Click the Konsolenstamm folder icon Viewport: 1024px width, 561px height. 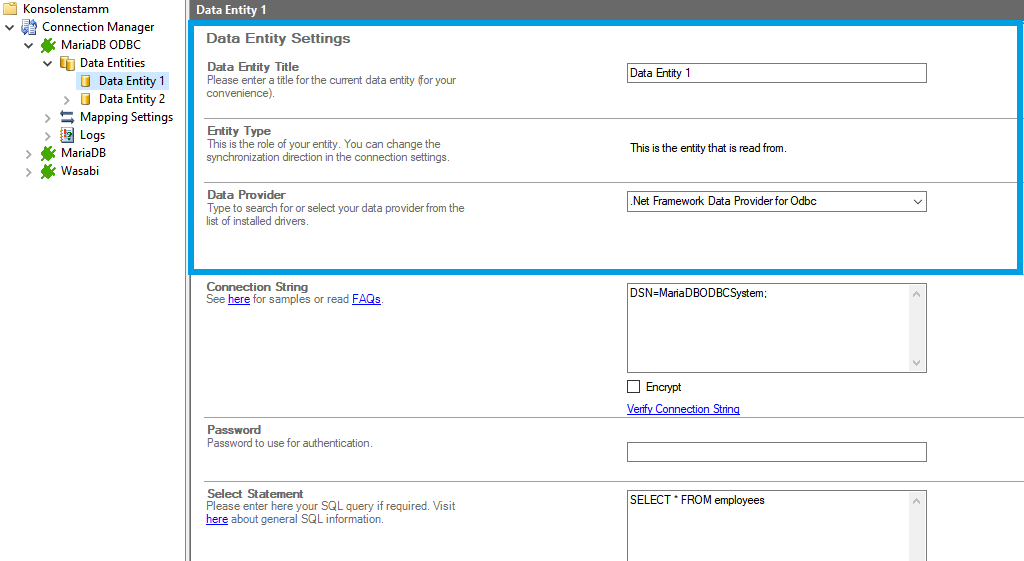pyautogui.click(x=11, y=9)
